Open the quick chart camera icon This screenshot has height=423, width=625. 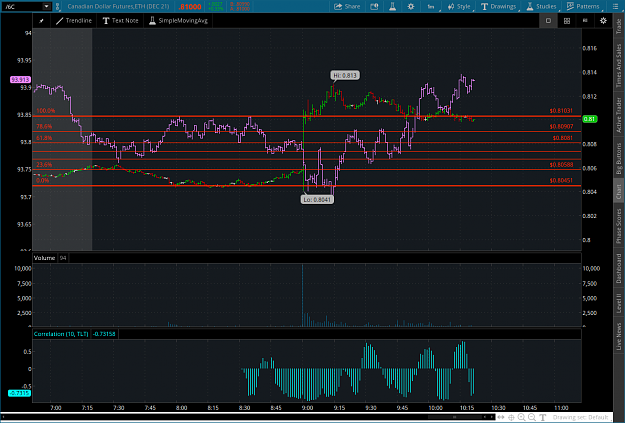[x=374, y=6]
